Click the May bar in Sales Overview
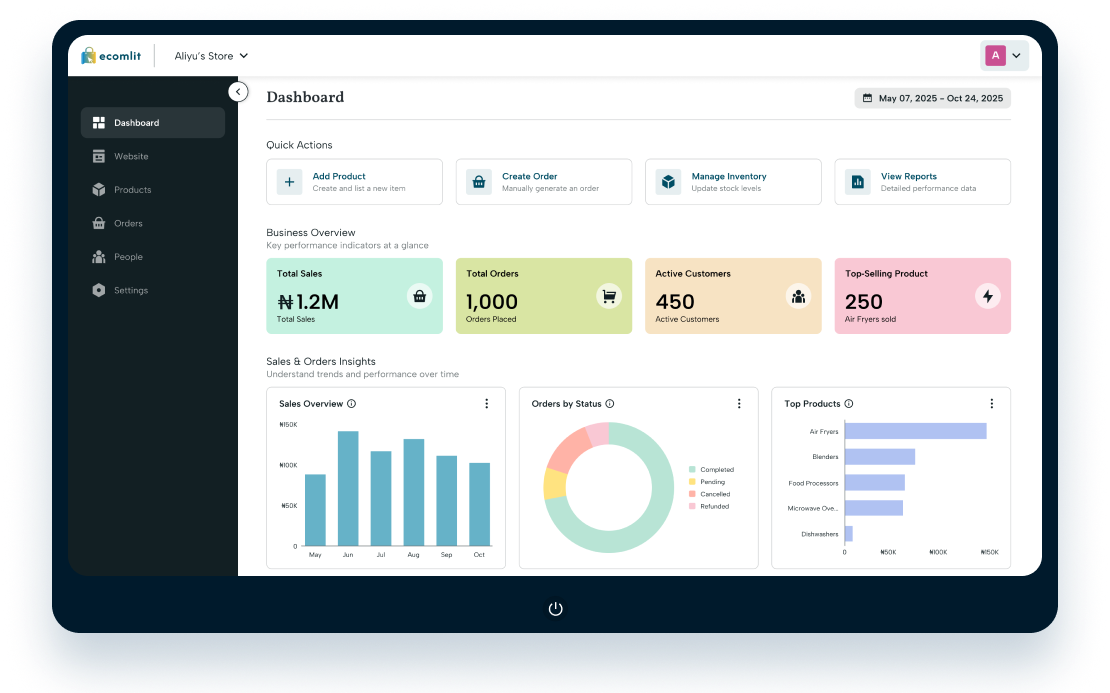The image size is (1110, 693). point(316,510)
